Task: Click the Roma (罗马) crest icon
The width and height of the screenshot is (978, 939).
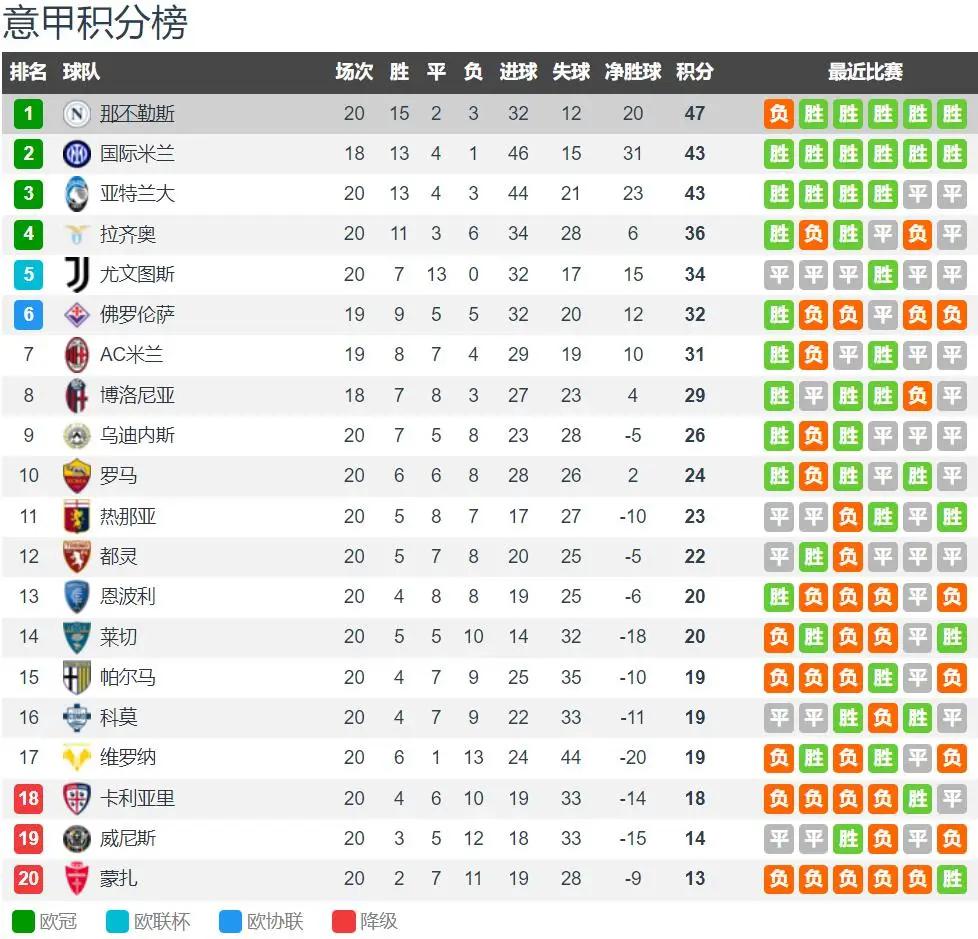Action: (x=77, y=476)
